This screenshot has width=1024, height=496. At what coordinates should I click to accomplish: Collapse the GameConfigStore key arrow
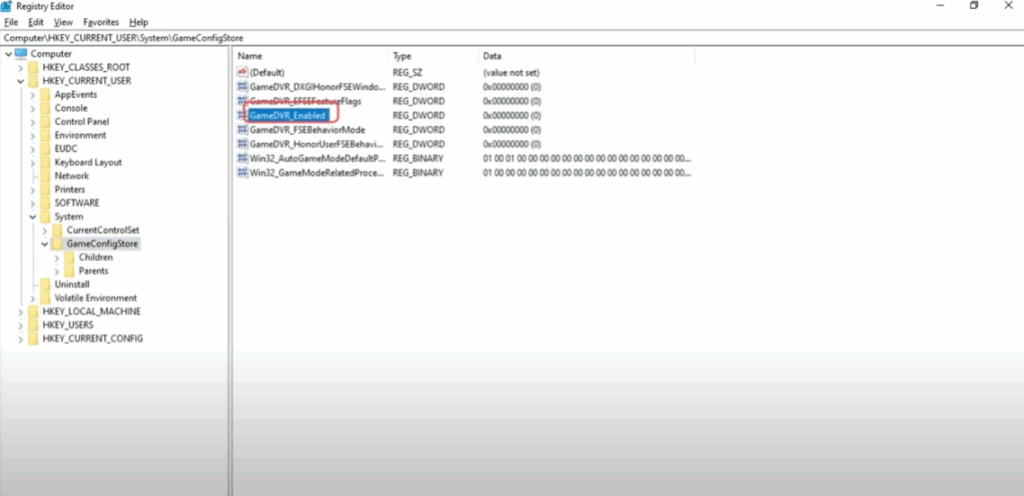coord(45,244)
